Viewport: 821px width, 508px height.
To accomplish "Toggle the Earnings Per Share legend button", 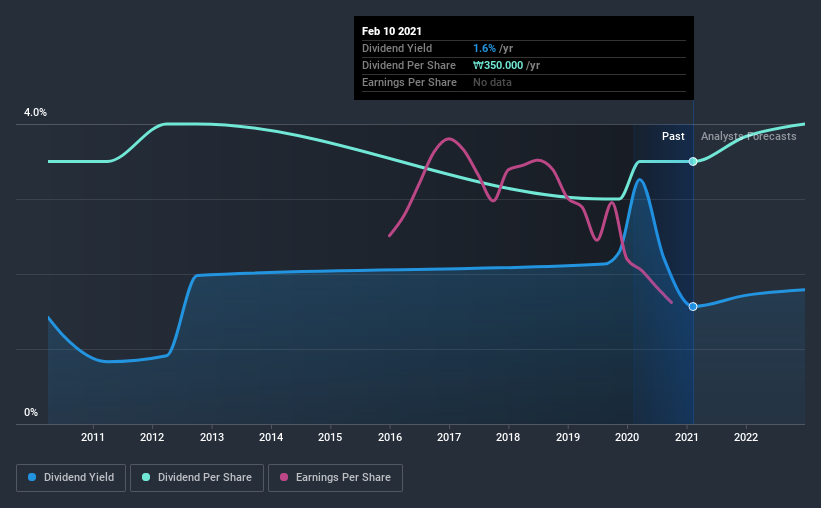I will tap(336, 478).
